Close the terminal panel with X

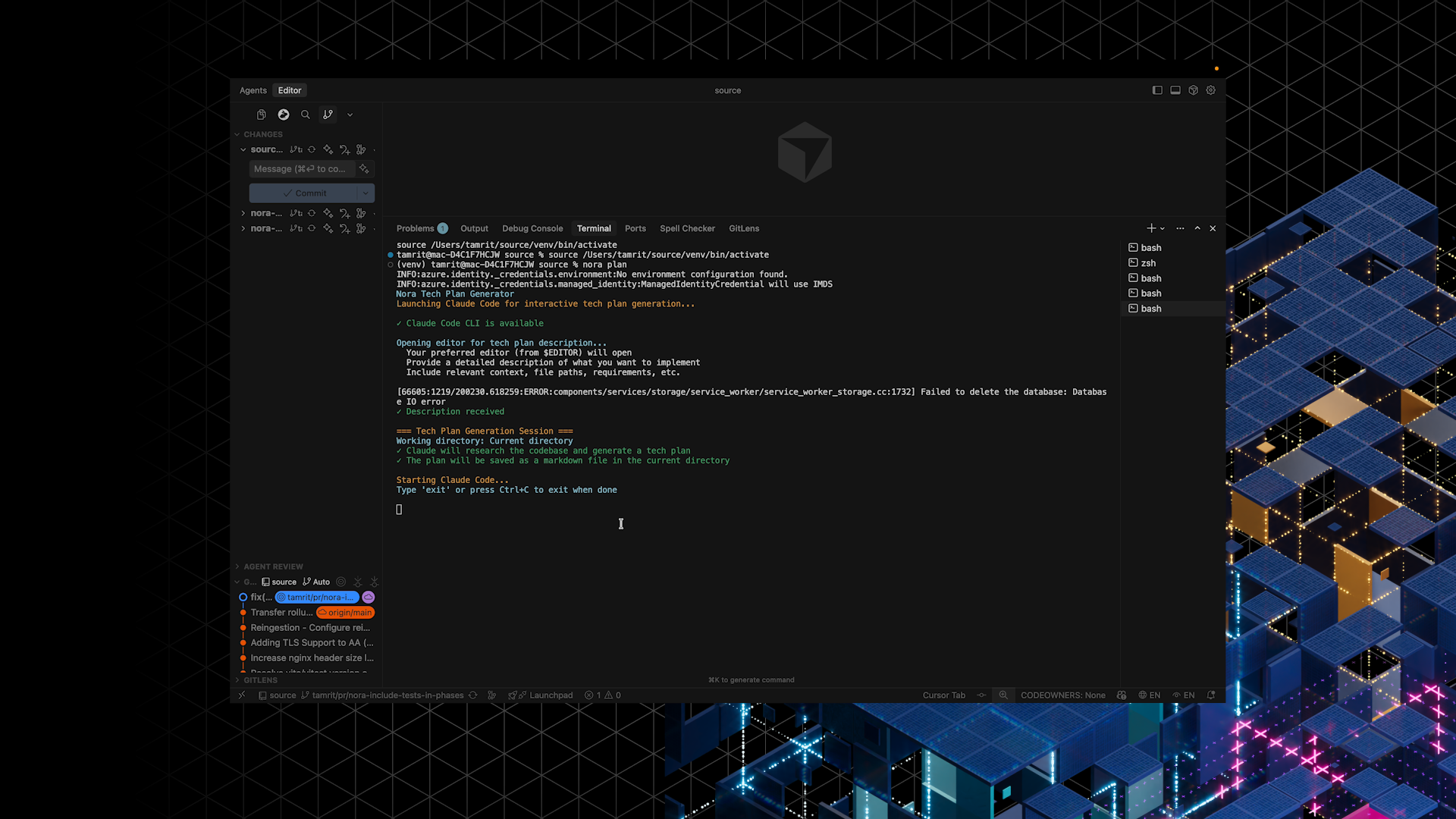(1213, 228)
